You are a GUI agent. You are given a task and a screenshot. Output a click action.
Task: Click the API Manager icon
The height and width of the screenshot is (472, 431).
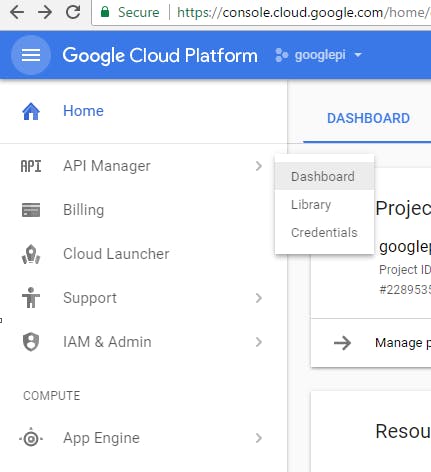tap(31, 166)
